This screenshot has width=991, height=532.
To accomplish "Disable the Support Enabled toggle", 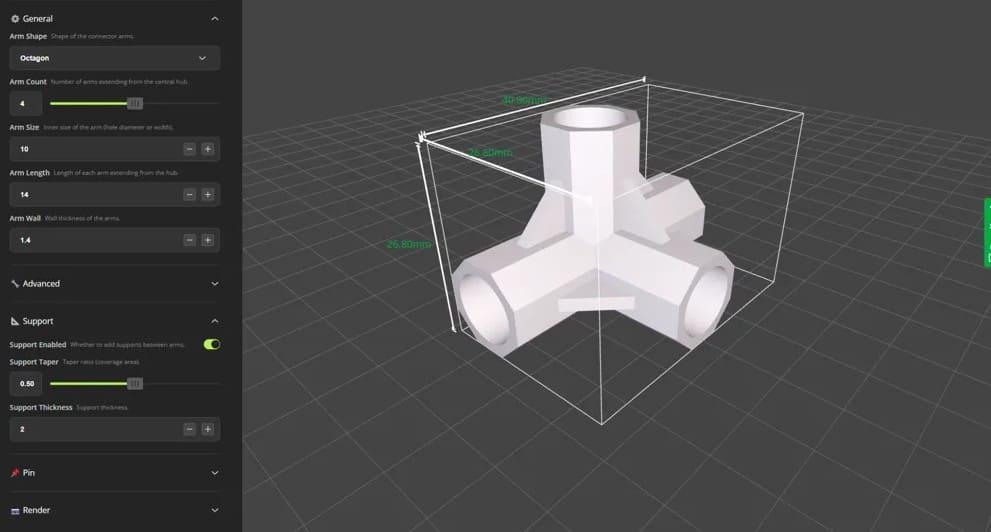I will (x=211, y=345).
